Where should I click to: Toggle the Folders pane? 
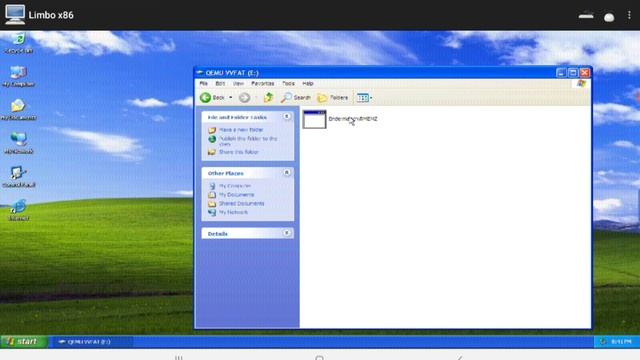point(333,98)
